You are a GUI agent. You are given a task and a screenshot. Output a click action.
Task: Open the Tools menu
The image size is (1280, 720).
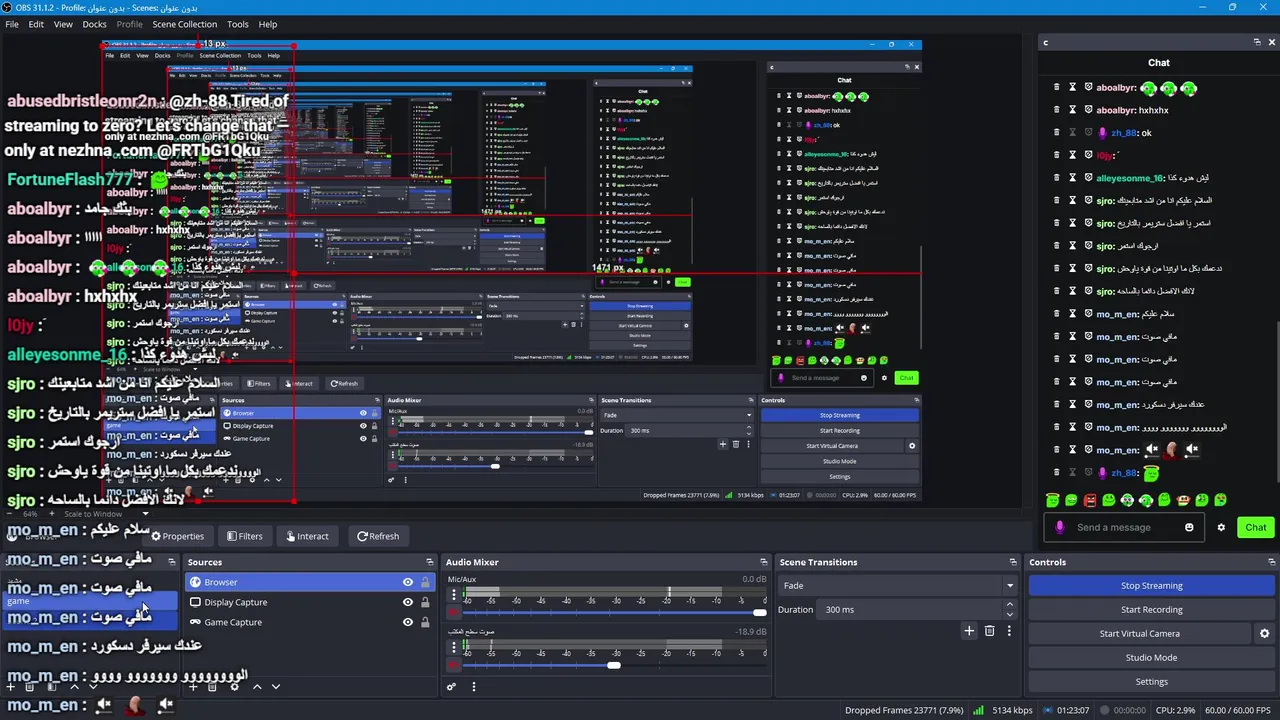click(x=238, y=24)
